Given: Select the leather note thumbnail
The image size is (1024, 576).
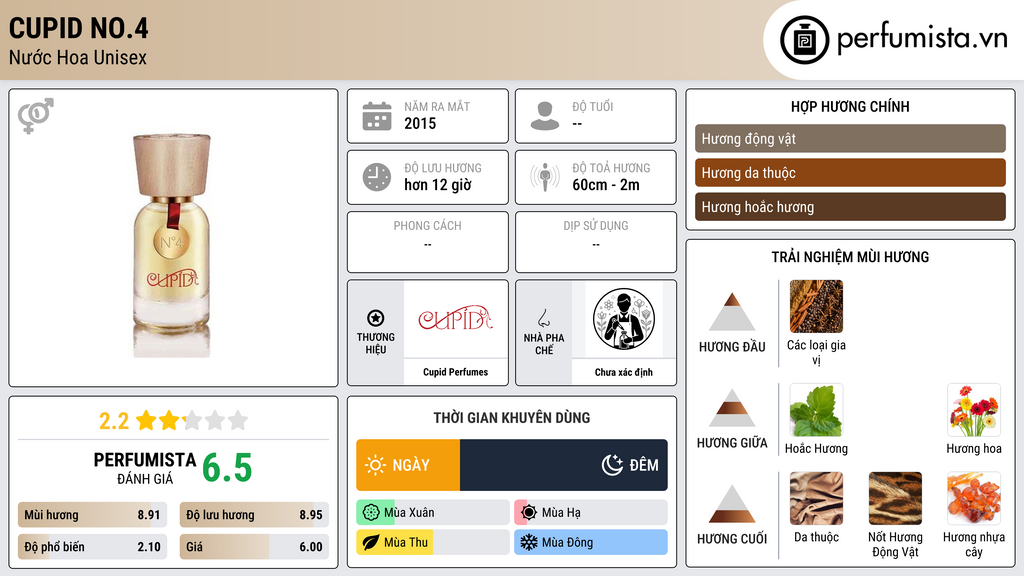Looking at the screenshot, I should pos(816,498).
